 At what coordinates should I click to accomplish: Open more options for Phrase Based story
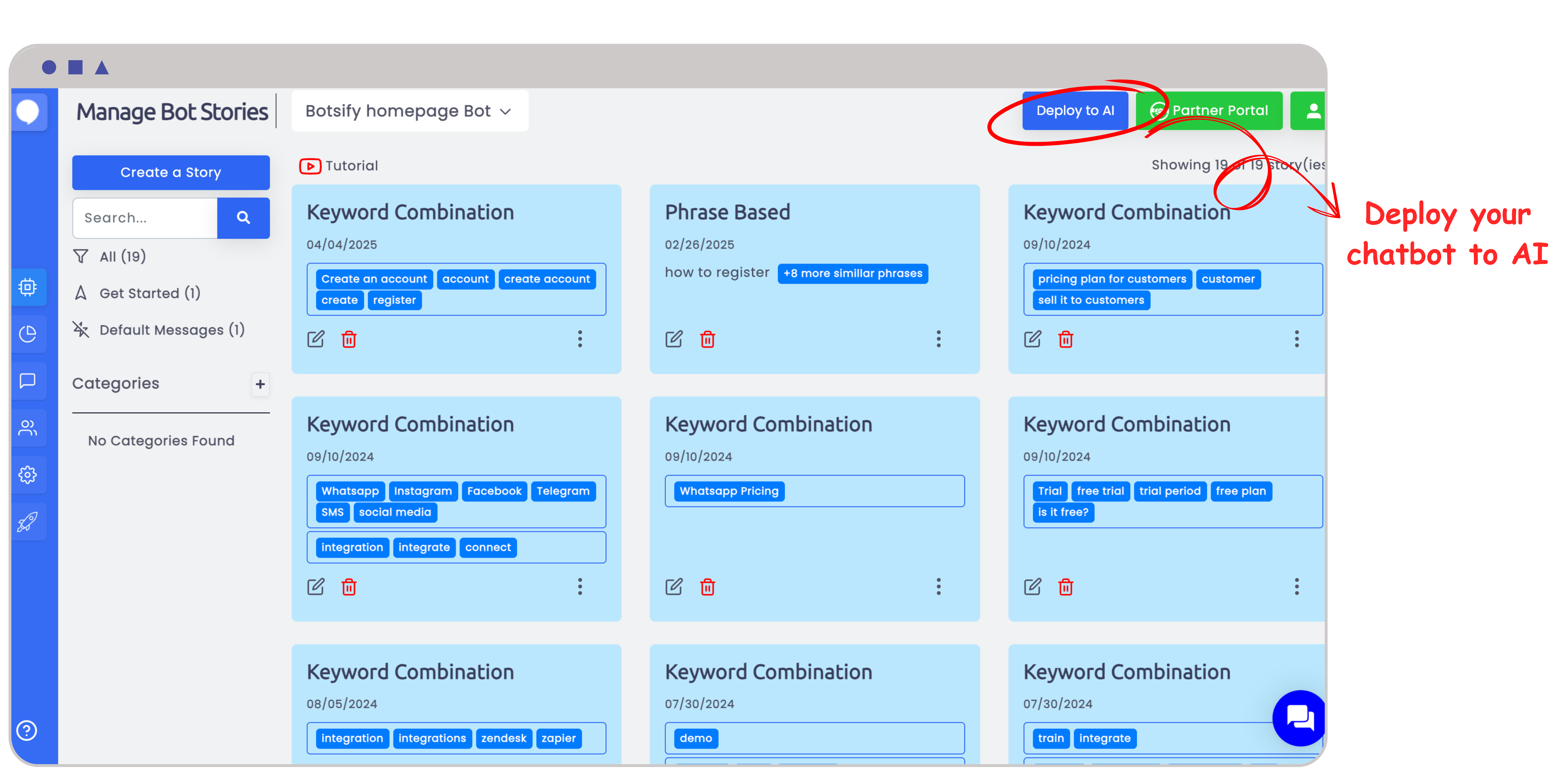[938, 339]
